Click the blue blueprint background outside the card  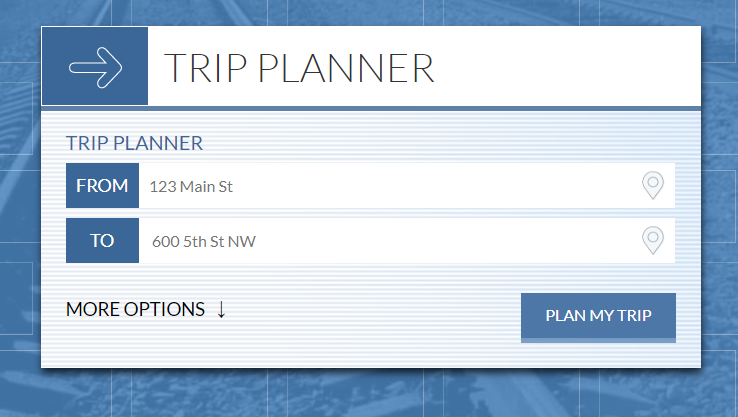367,393
